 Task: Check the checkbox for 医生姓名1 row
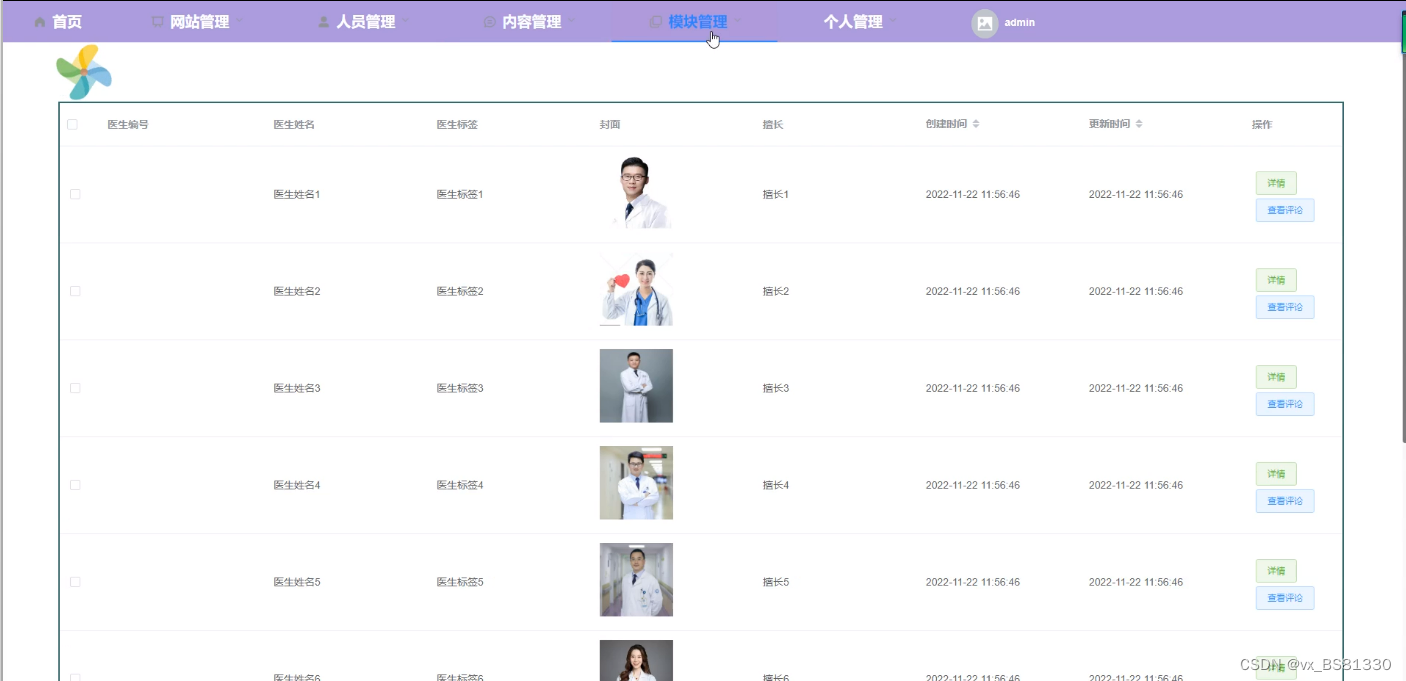(x=75, y=194)
